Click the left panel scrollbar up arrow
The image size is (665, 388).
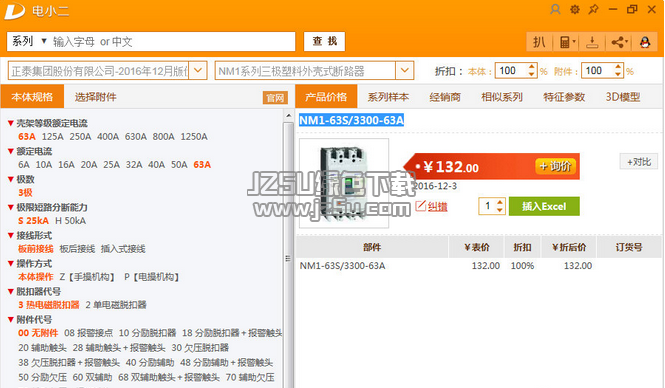tap(288, 115)
